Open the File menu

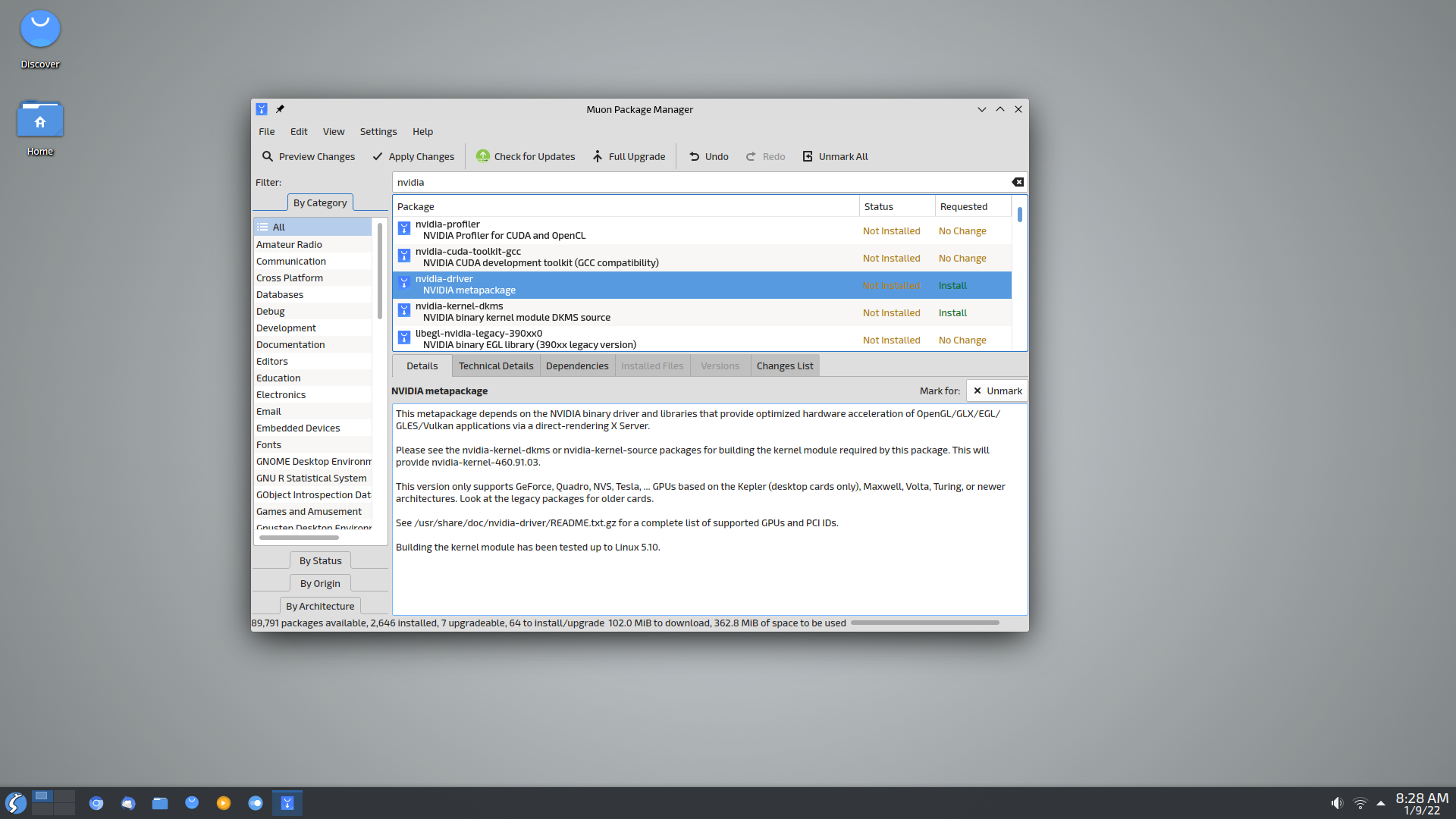click(267, 131)
